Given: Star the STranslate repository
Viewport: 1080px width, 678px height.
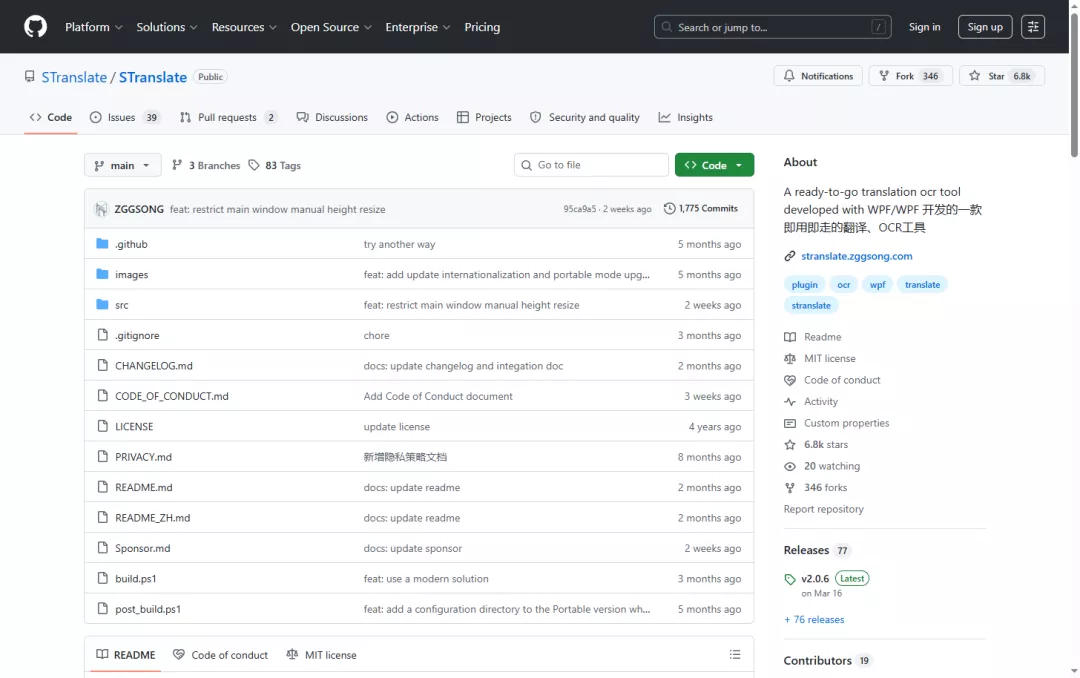Looking at the screenshot, I should [1001, 76].
